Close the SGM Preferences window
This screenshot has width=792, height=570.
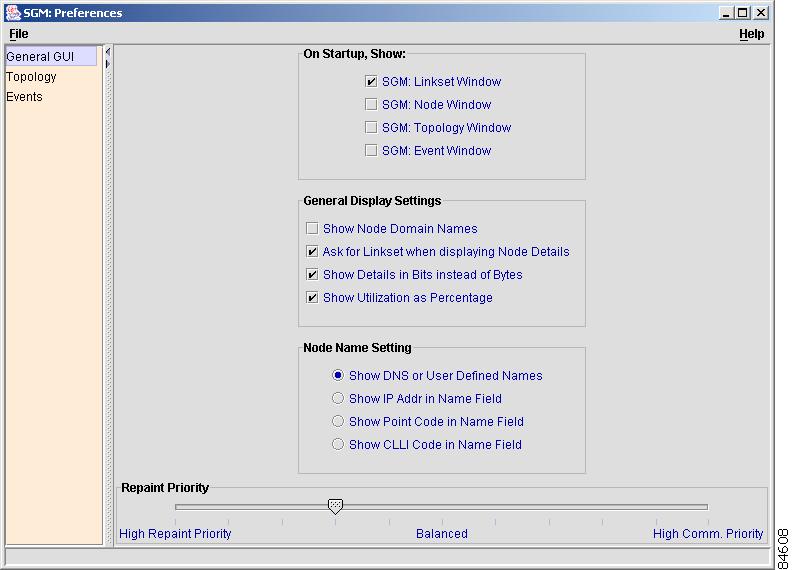click(761, 13)
